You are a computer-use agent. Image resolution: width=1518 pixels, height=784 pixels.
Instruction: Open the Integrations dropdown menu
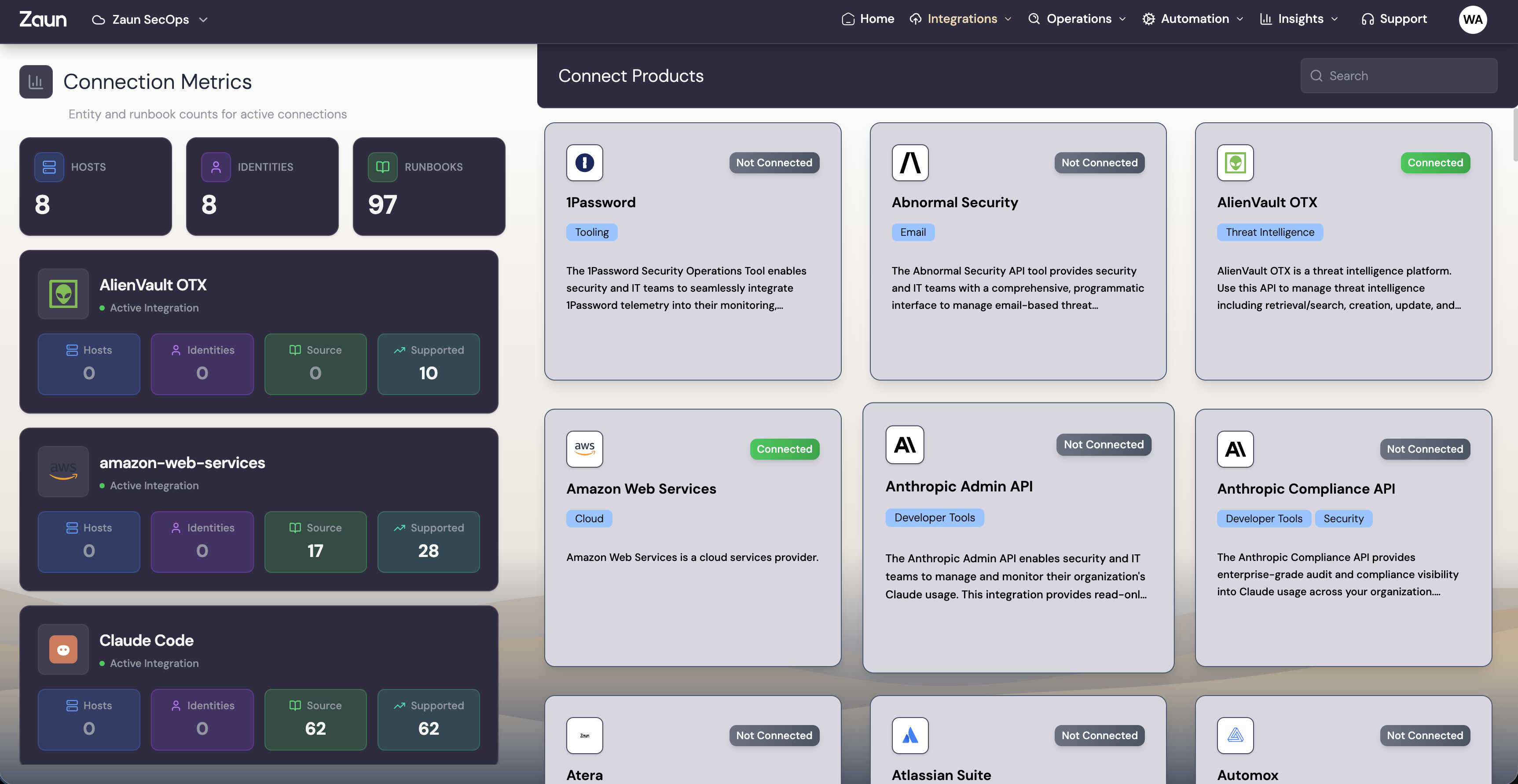pos(961,19)
